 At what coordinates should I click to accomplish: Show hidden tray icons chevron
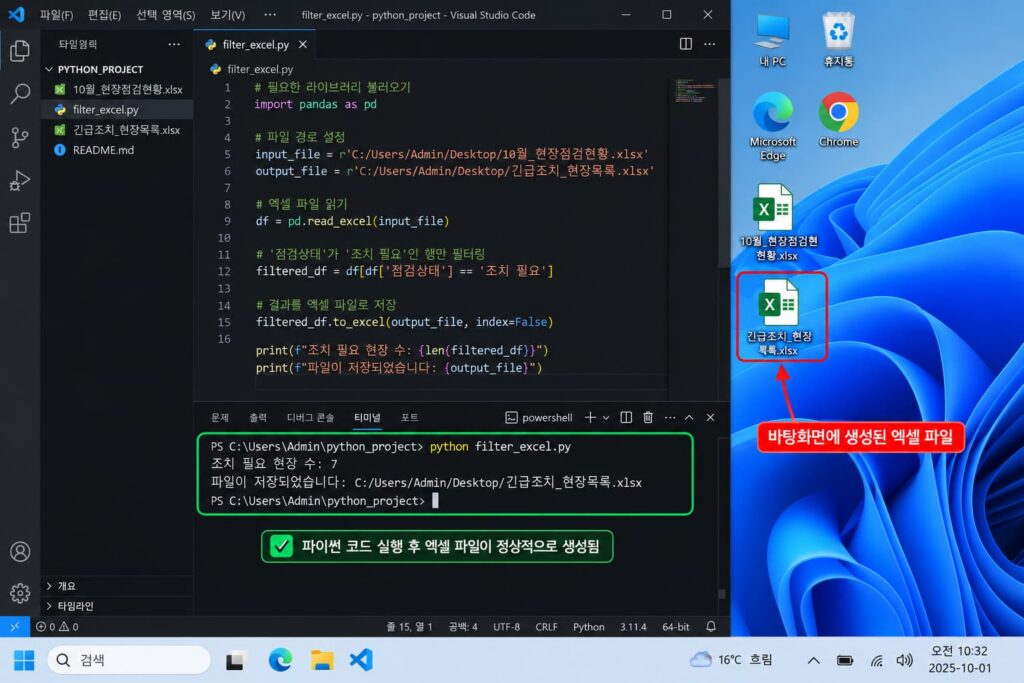(813, 660)
